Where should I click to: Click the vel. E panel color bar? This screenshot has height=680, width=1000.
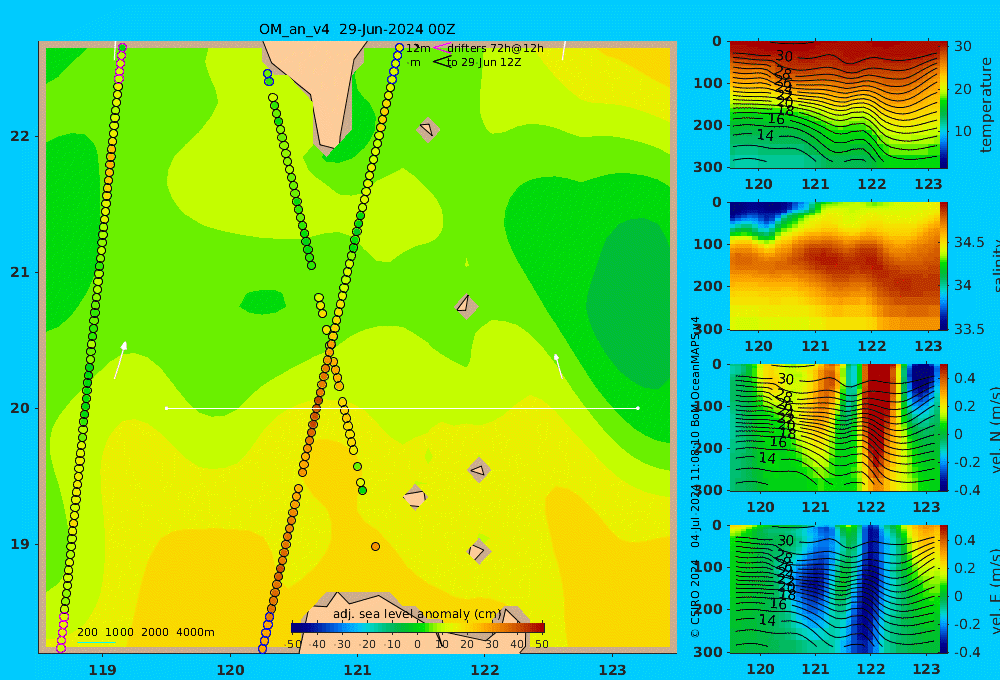(944, 589)
